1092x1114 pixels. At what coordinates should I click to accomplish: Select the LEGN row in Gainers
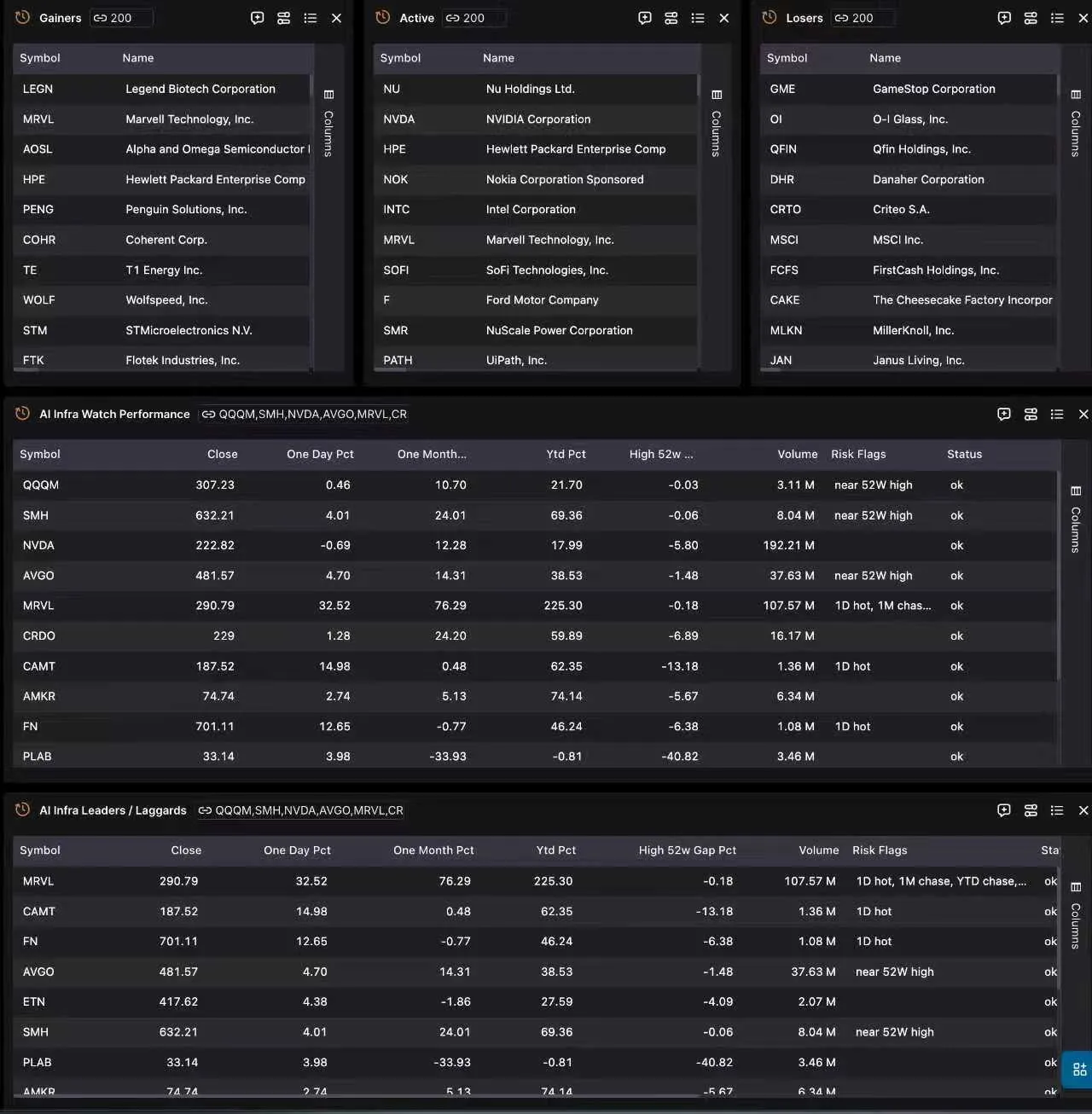(161, 89)
